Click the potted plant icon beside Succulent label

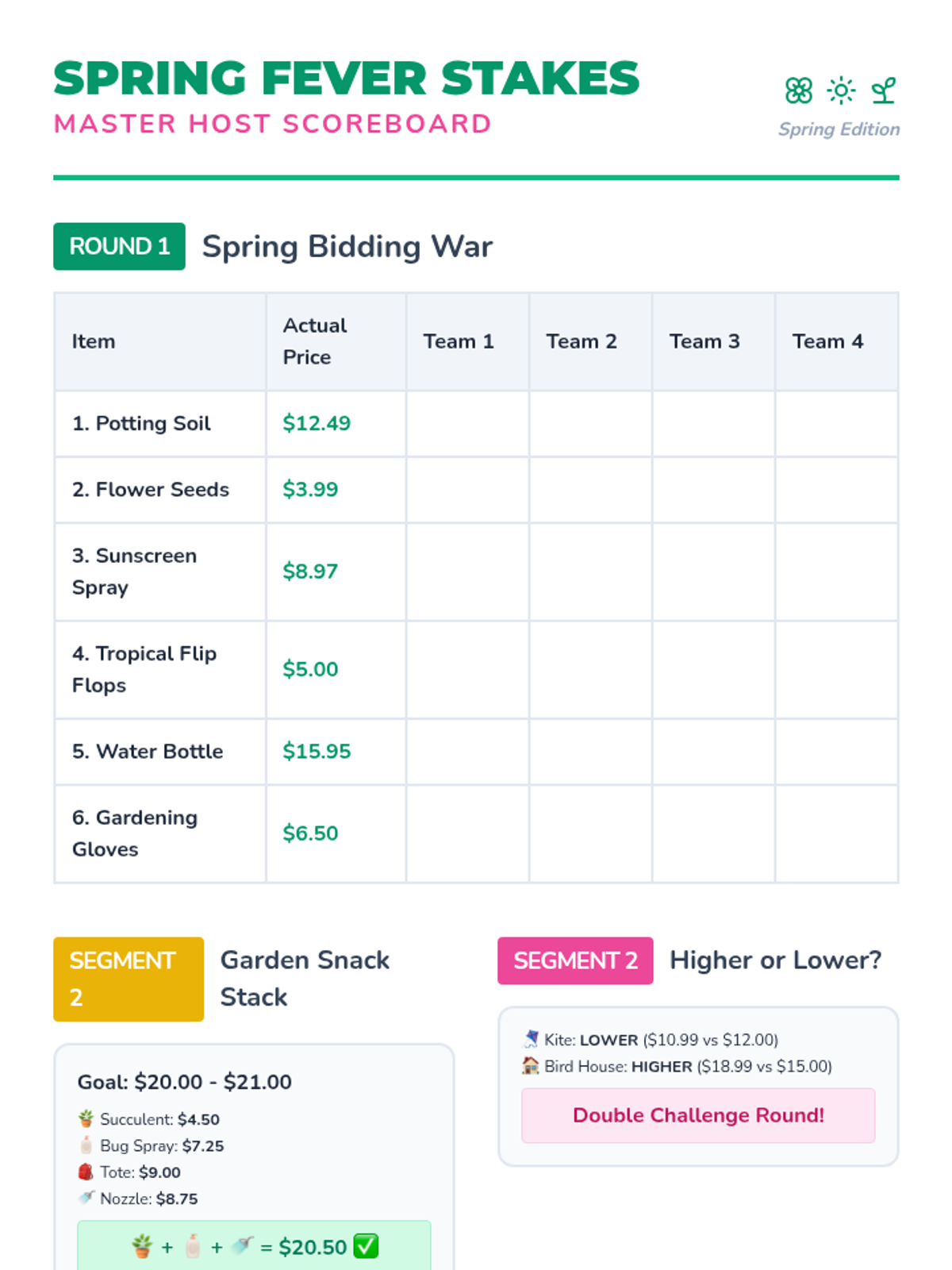86,1119
